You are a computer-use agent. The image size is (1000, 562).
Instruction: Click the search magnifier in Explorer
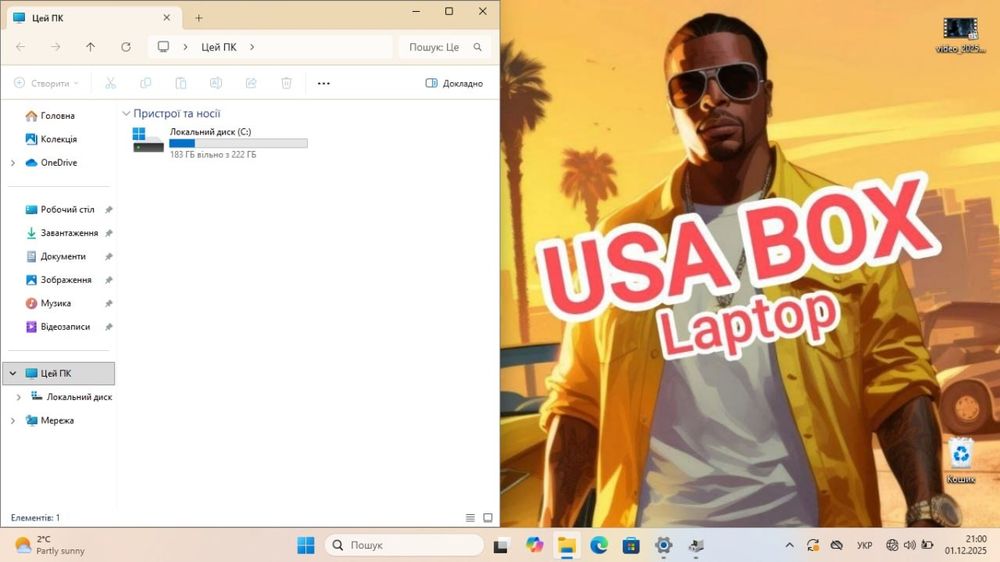coord(478,47)
